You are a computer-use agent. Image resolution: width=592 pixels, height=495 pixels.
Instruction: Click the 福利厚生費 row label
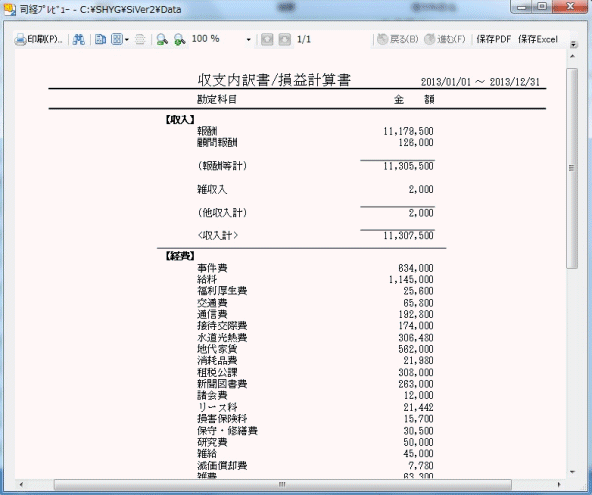[x=222, y=291]
